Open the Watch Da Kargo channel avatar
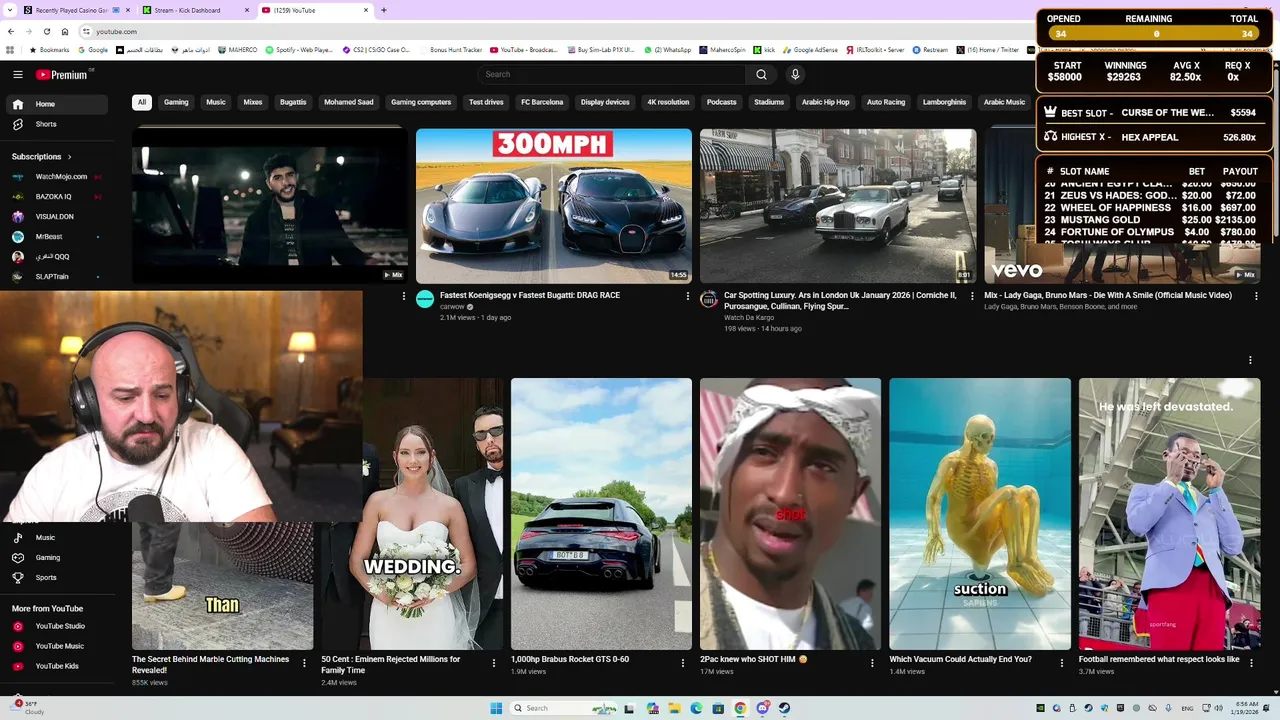This screenshot has width=1280, height=720. point(709,299)
